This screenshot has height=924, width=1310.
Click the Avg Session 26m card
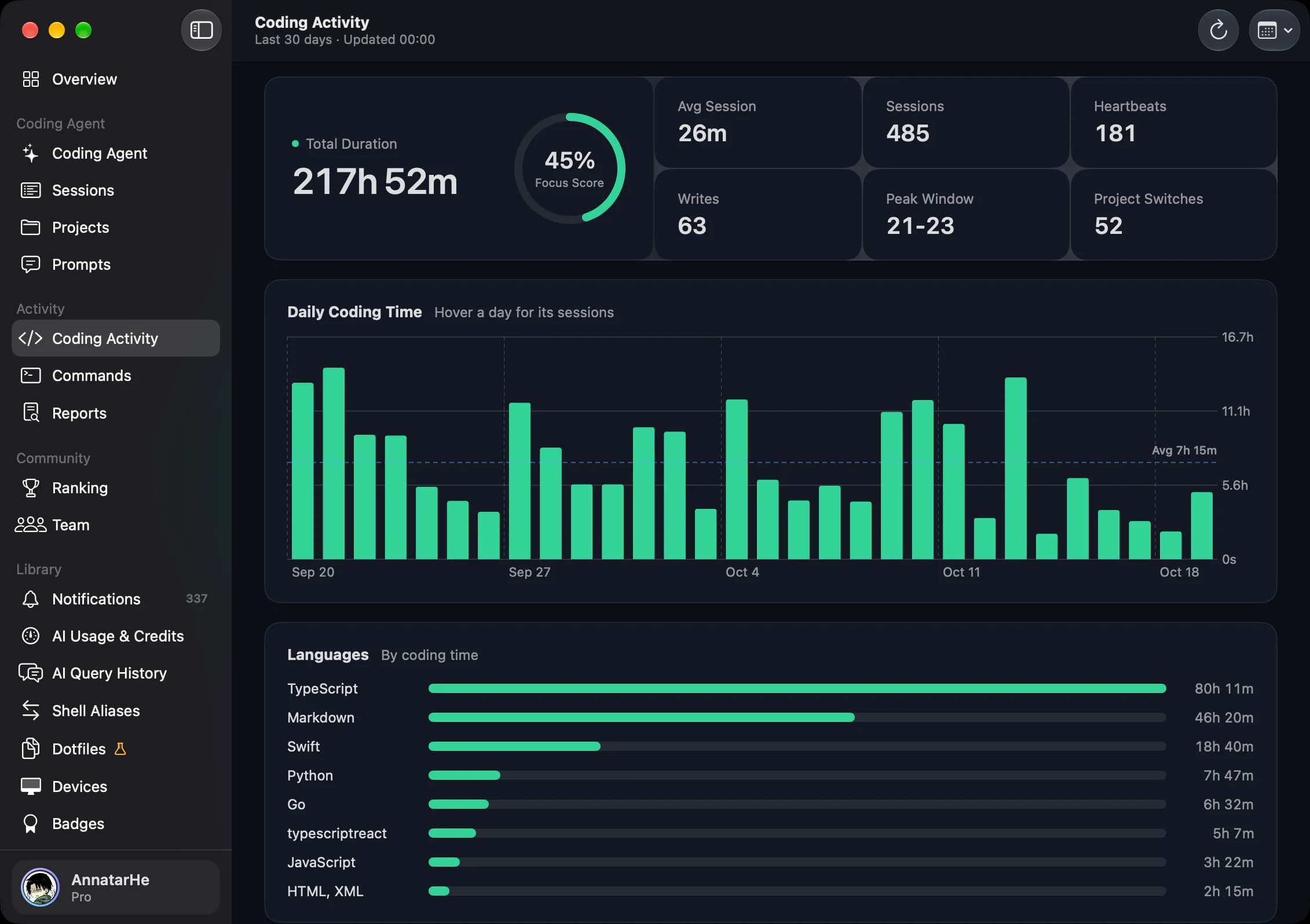758,122
